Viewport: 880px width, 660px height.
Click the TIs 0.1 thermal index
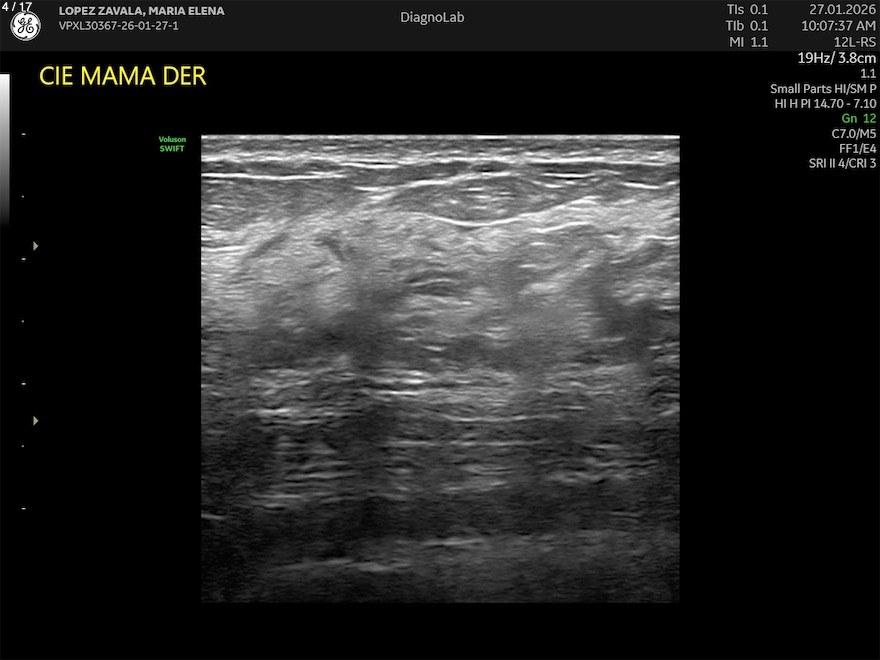pyautogui.click(x=747, y=9)
